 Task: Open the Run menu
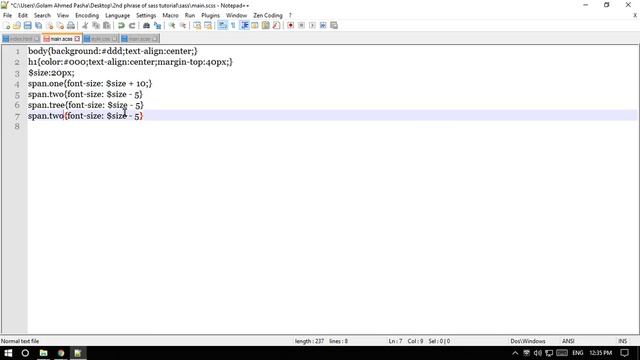click(190, 15)
